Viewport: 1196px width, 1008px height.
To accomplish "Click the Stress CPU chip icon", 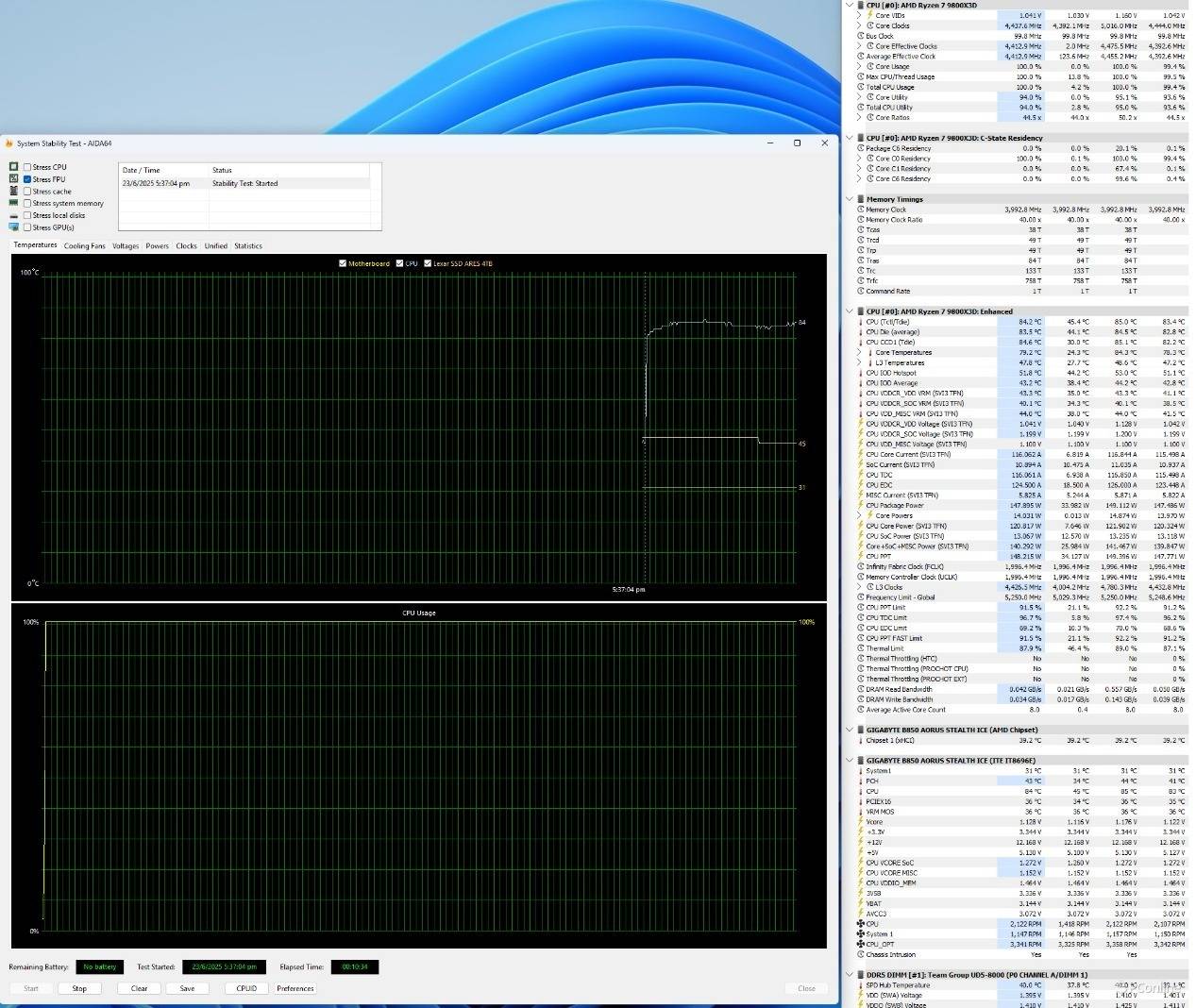I will click(13, 167).
